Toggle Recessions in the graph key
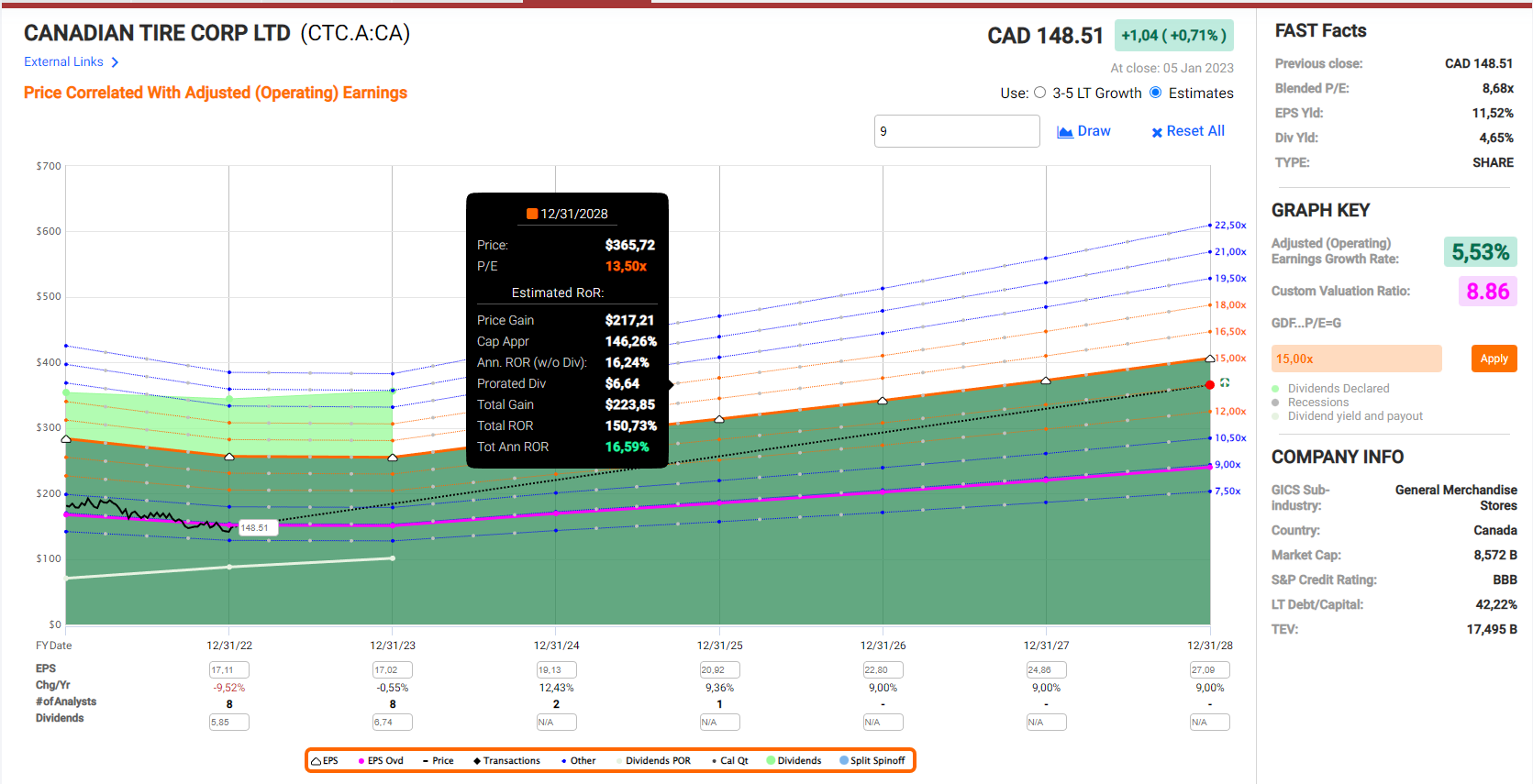Screen dimensions: 1533x784 [1275, 403]
